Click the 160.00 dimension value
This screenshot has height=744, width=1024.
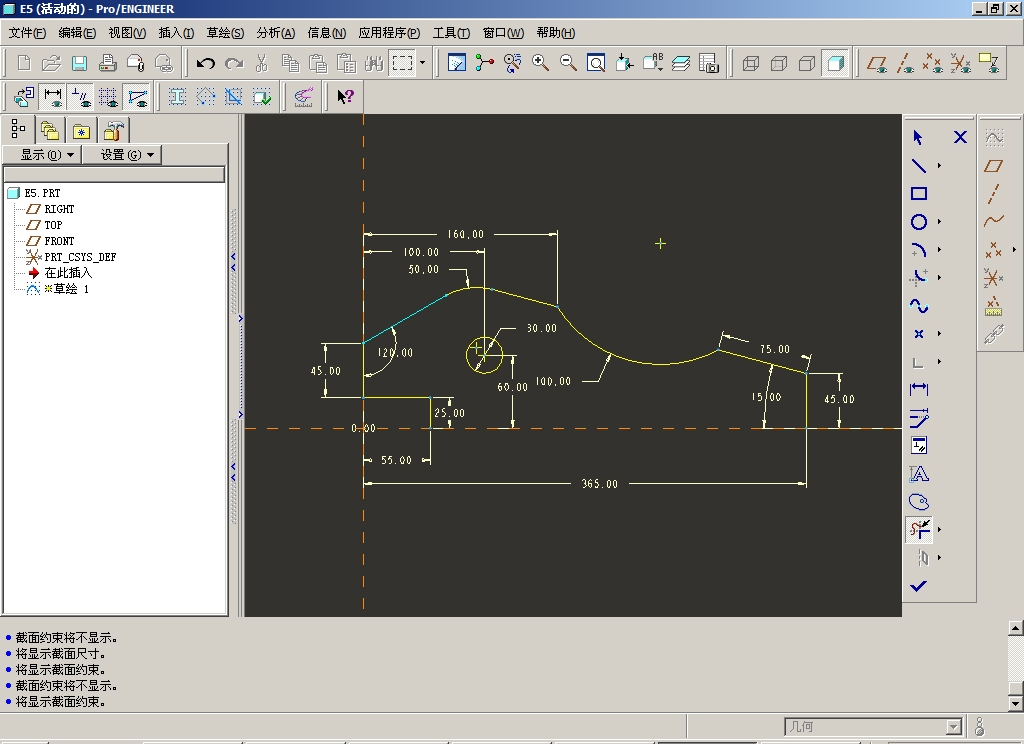(466, 234)
